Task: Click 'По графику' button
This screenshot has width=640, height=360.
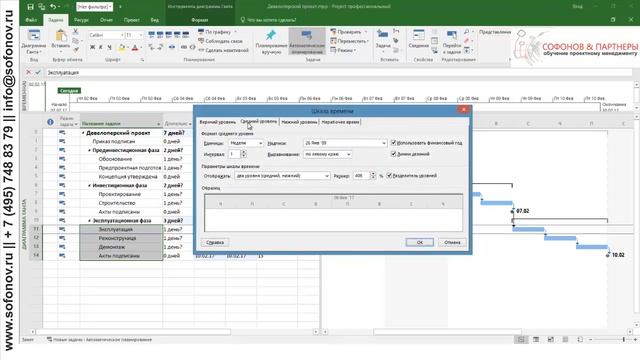Action: (217, 32)
